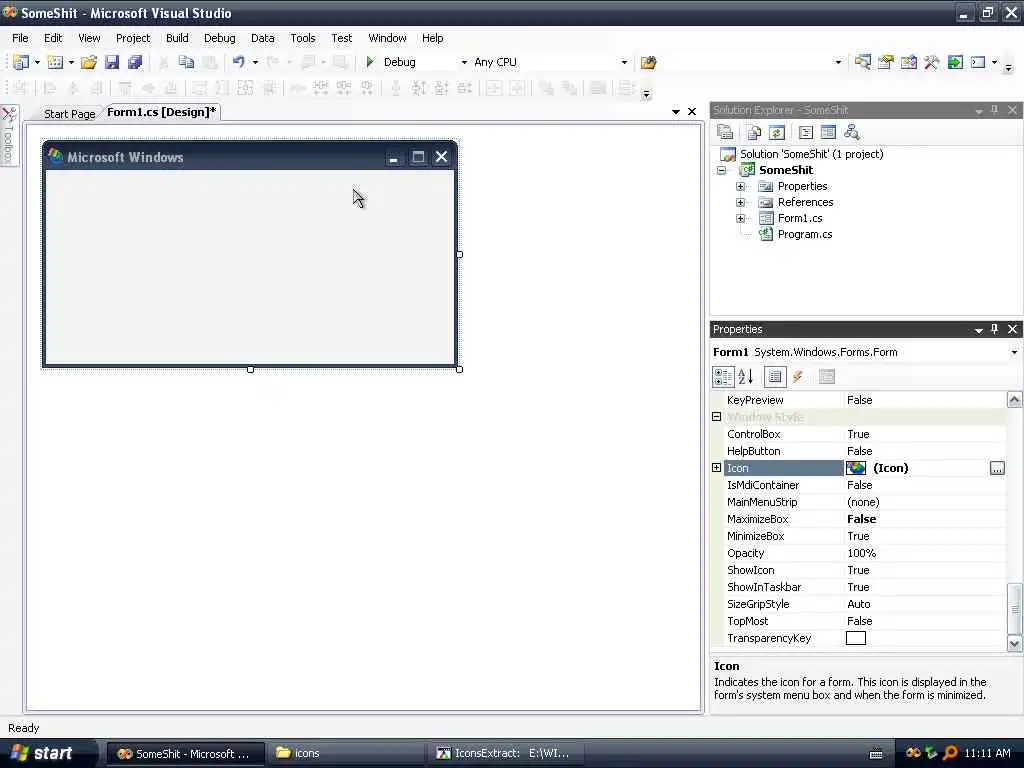Click the Copy toolbar icon
This screenshot has width=1024, height=768.
coord(187,62)
